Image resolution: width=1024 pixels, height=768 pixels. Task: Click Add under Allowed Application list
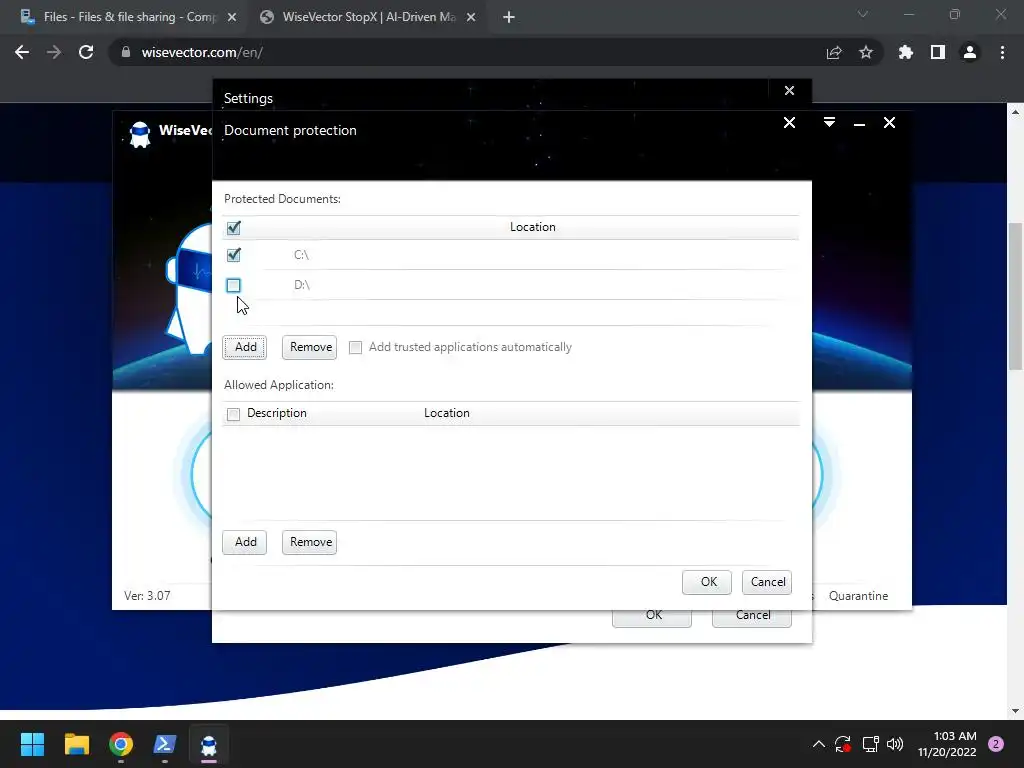click(x=245, y=542)
